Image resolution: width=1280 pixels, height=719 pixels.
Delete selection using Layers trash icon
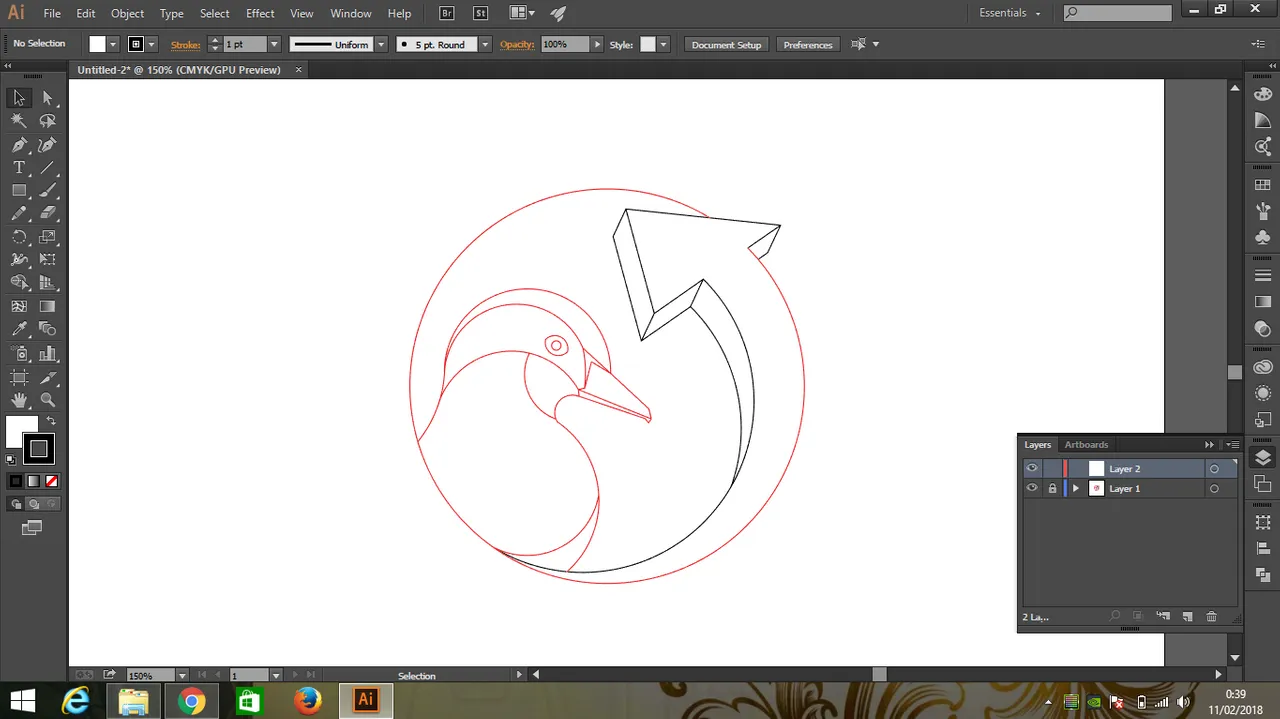(1212, 616)
